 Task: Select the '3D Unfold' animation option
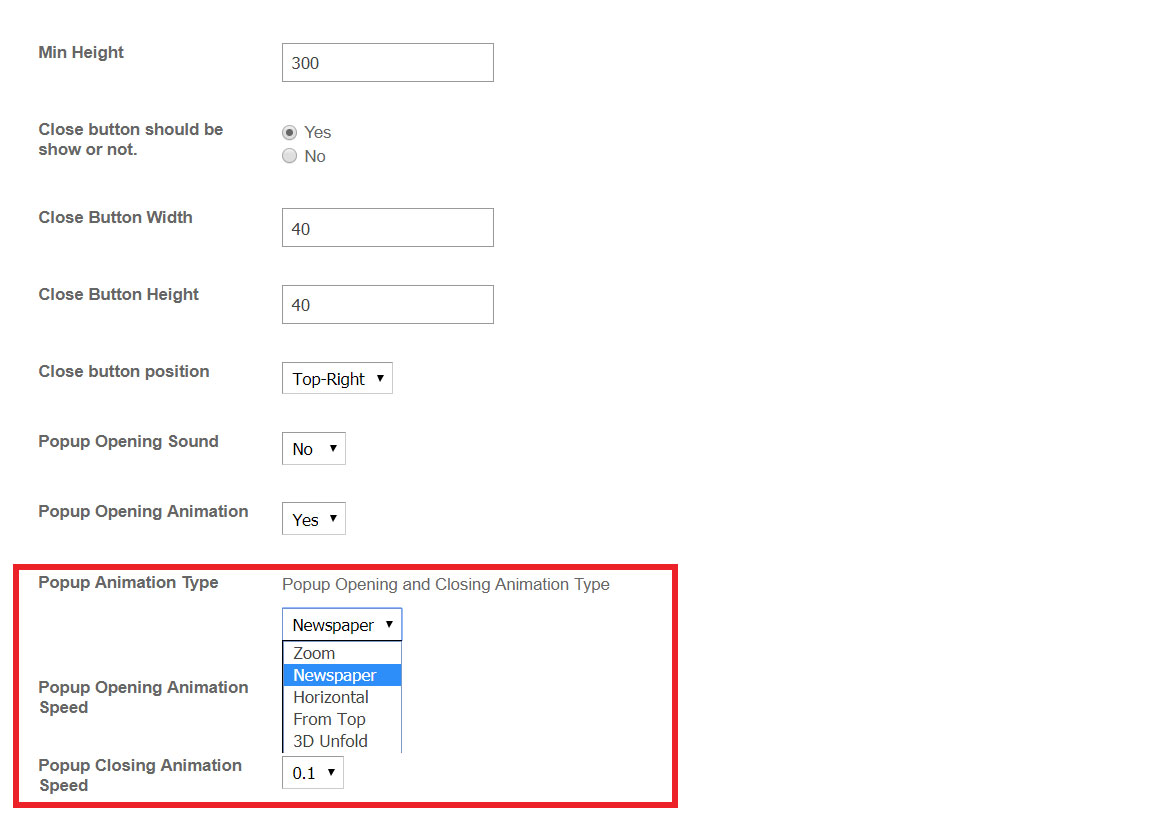[328, 741]
